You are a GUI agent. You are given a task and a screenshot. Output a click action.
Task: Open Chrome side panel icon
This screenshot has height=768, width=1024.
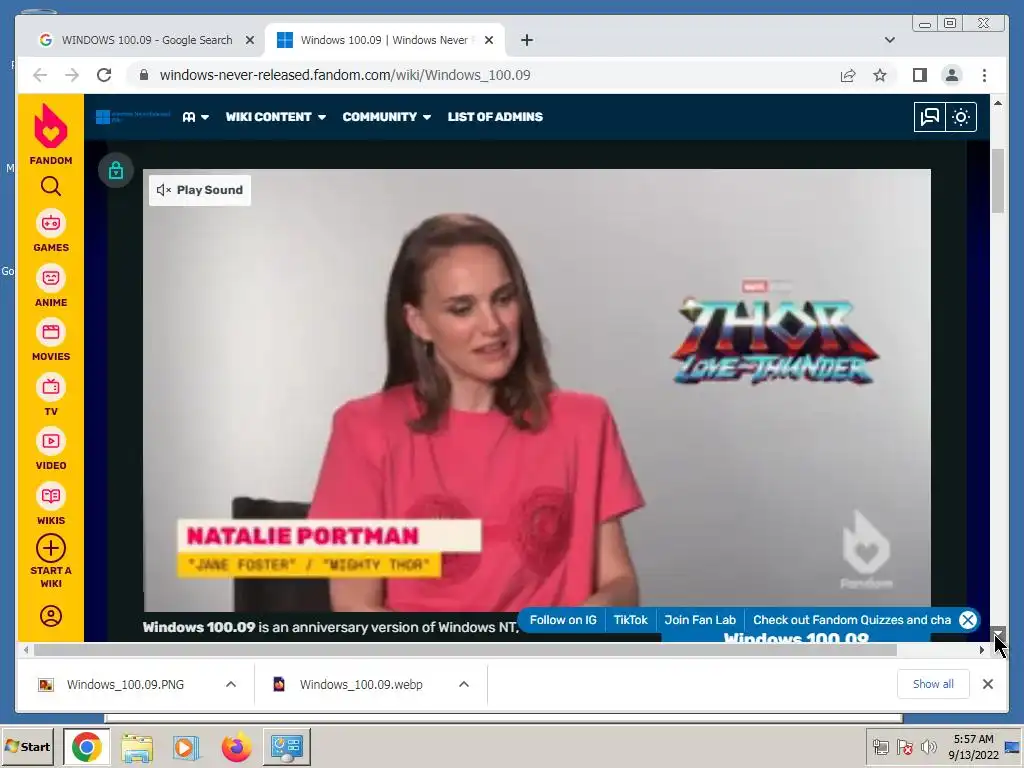click(920, 75)
